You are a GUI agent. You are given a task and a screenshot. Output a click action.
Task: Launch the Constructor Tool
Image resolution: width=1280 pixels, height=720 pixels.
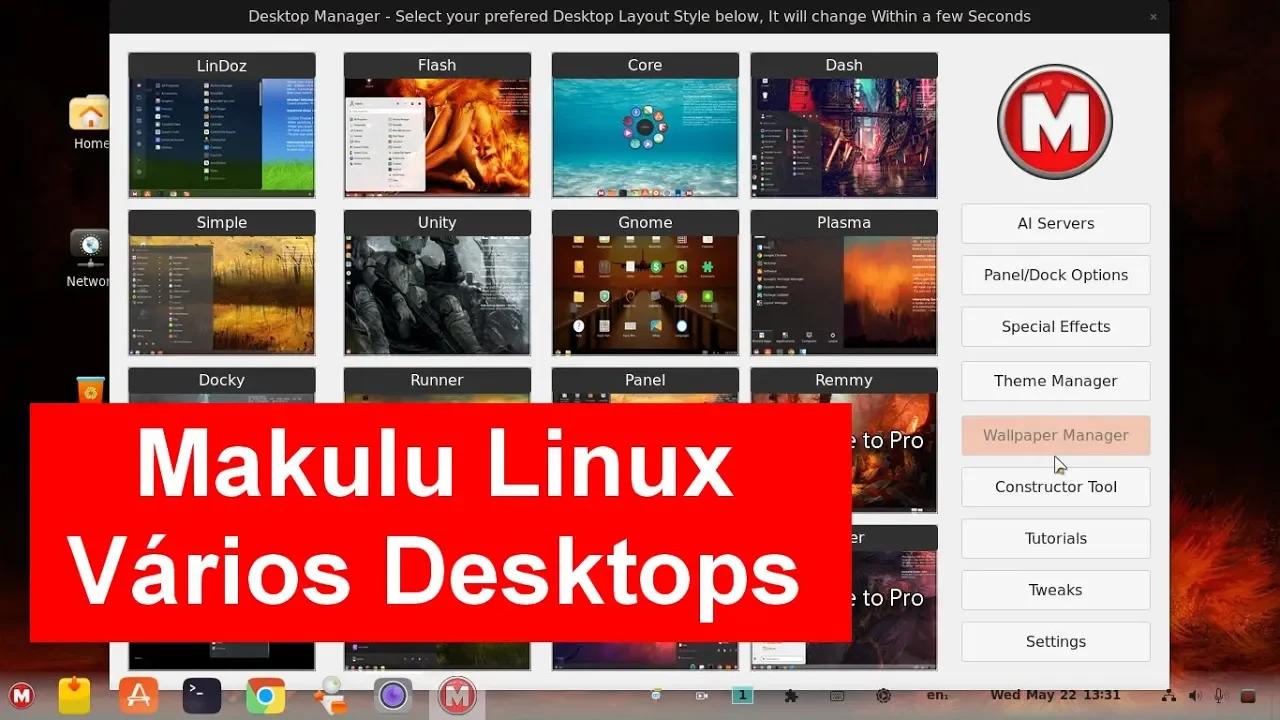click(1056, 487)
